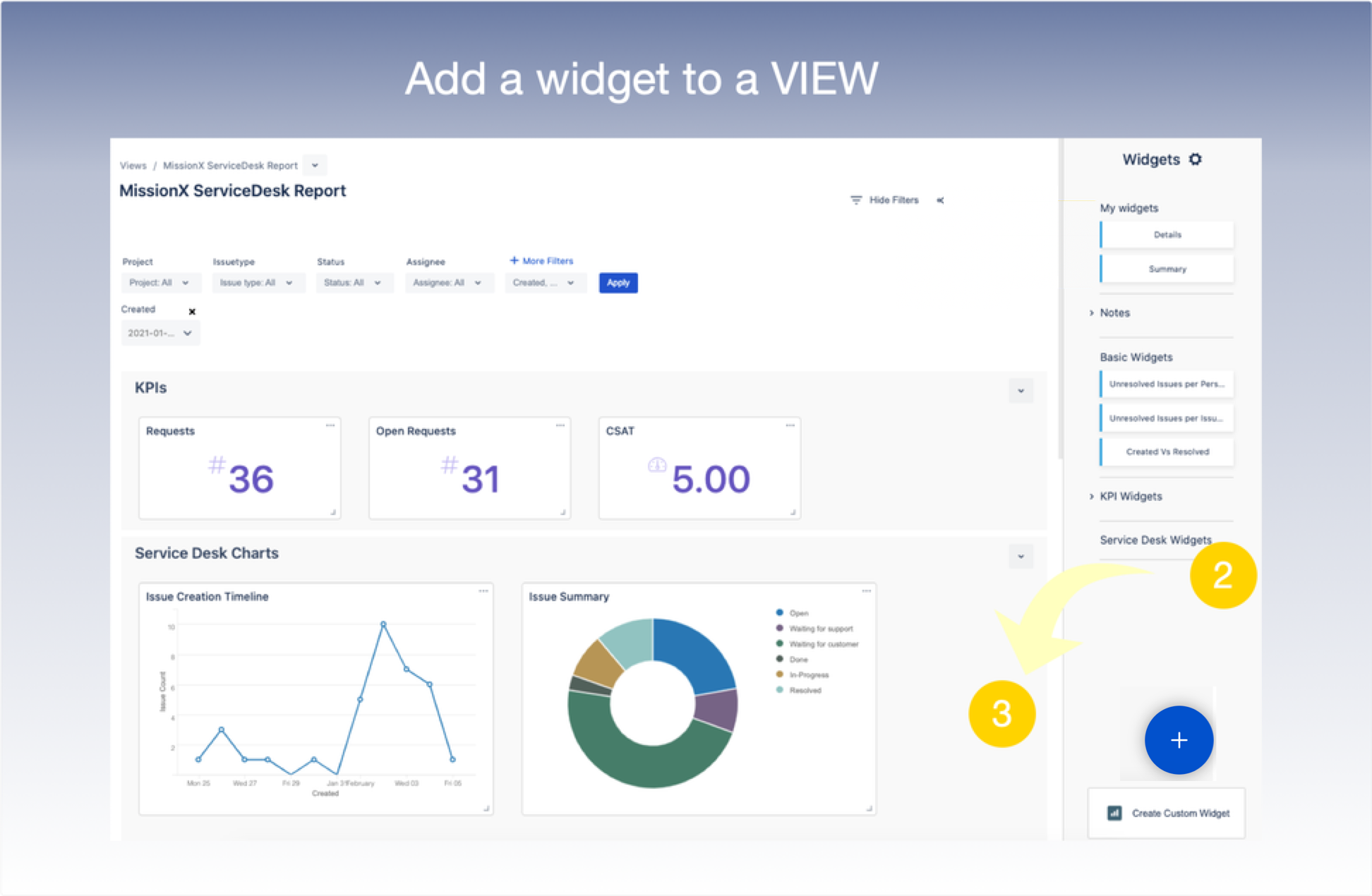Image resolution: width=1372 pixels, height=896 pixels.
Task: Open the Requests widget three-dot menu
Action: coord(330,425)
